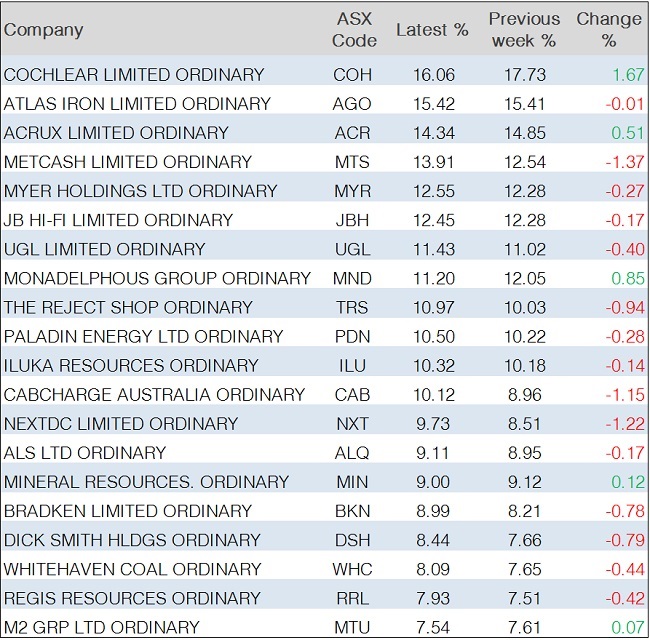The image size is (650, 640).
Task: Click MYER HOLDINGS LTD ORDINARY
Action: [x=141, y=191]
